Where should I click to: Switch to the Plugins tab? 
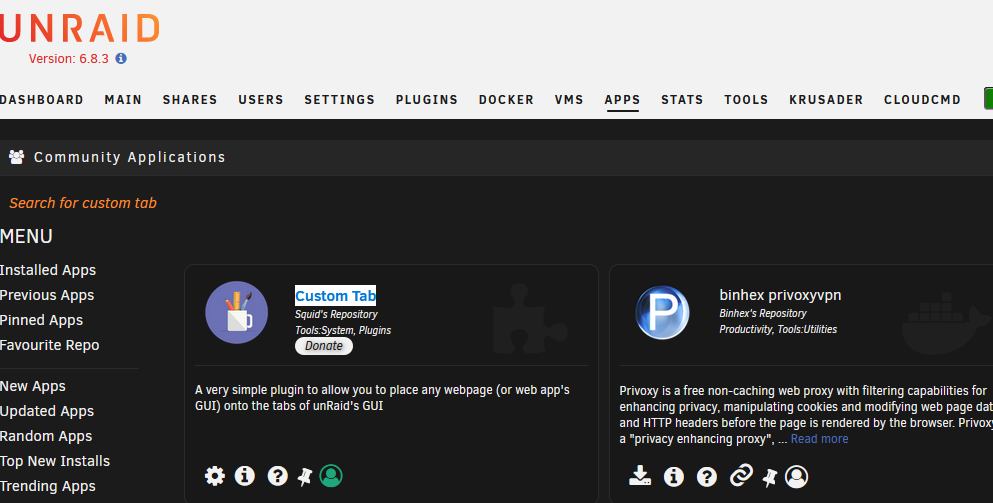point(427,99)
